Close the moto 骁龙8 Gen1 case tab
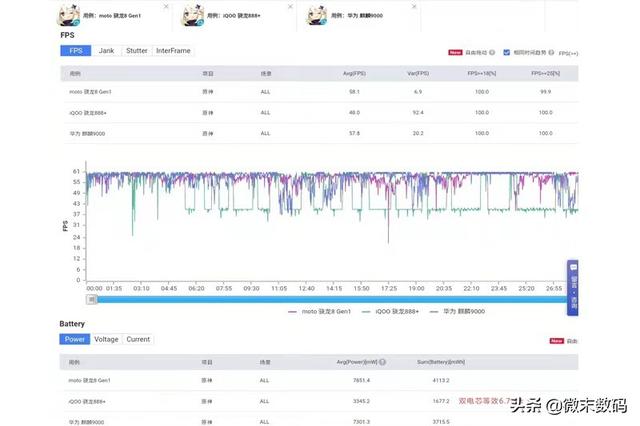The height and width of the screenshot is (426, 640). click(170, 6)
